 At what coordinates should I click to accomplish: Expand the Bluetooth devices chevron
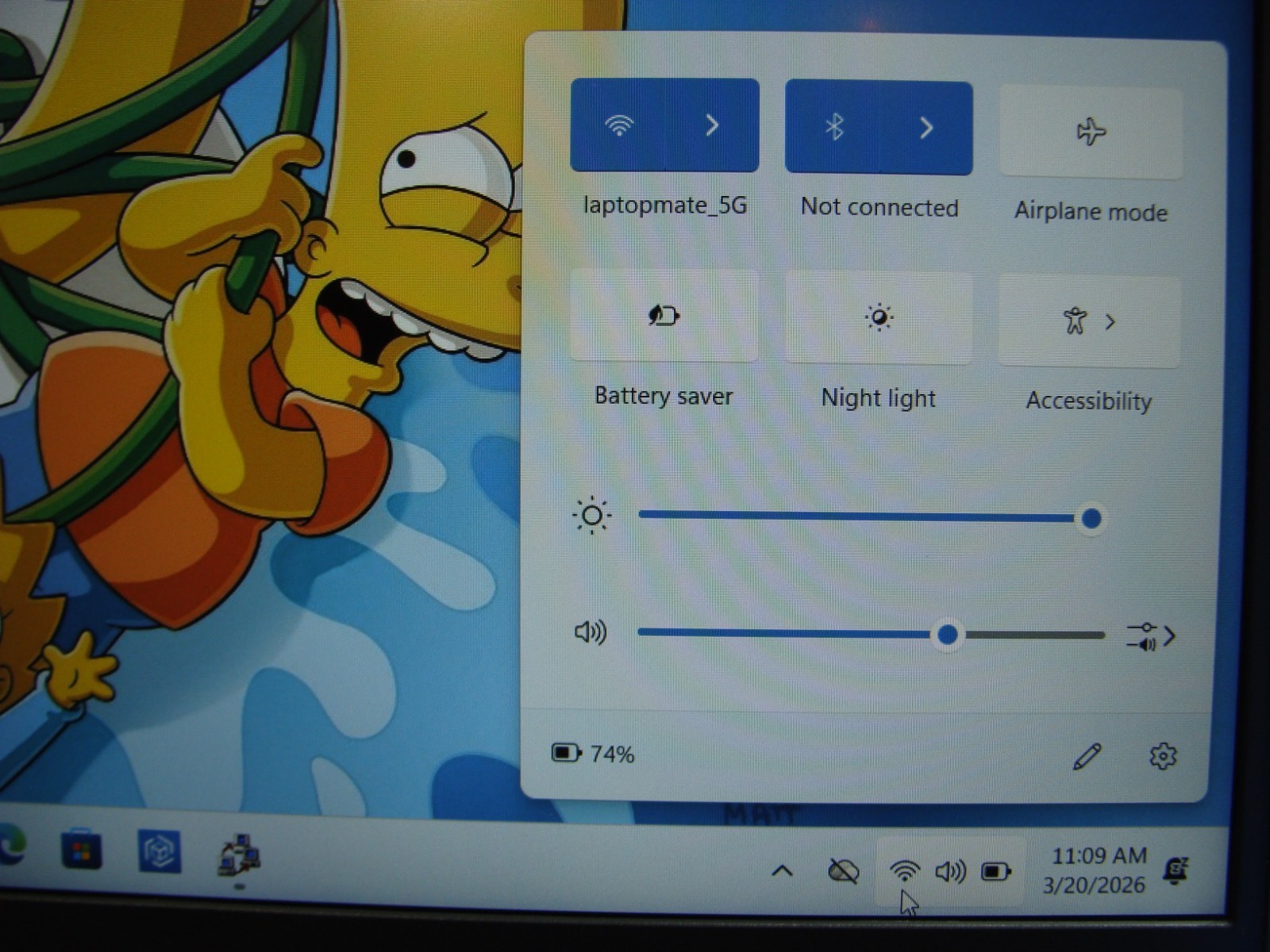pos(926,128)
